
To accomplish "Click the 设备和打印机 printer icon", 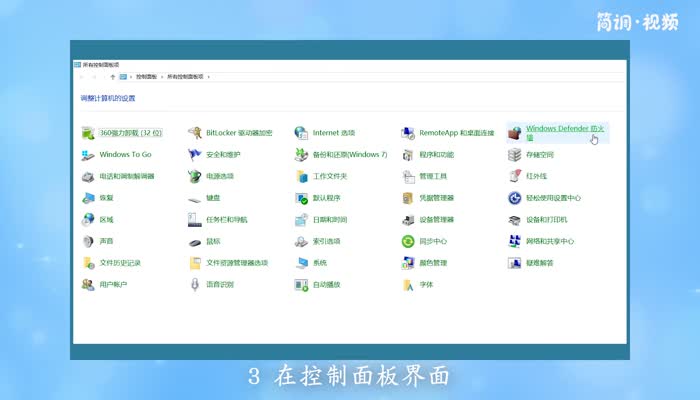I will pyautogui.click(x=515, y=220).
